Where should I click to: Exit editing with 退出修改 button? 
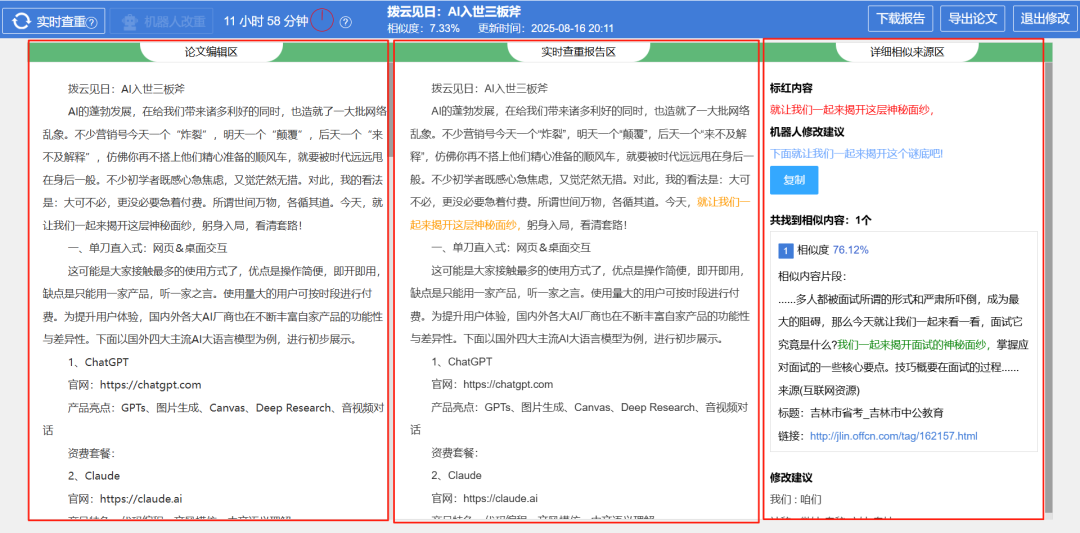click(x=1043, y=18)
